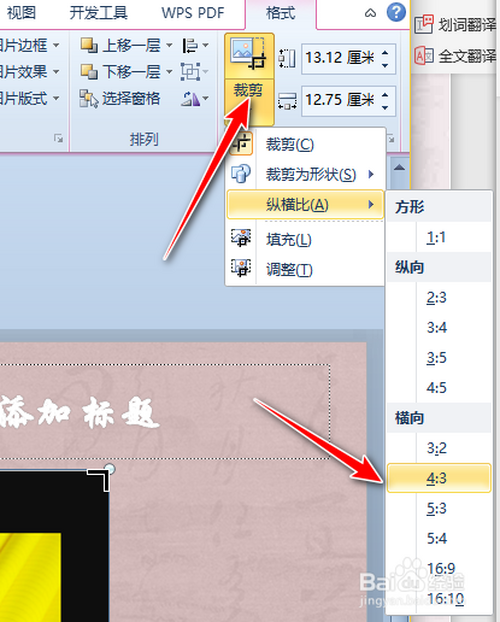Expand the picture border dropdown arrow
The height and width of the screenshot is (622, 500).
(56, 45)
